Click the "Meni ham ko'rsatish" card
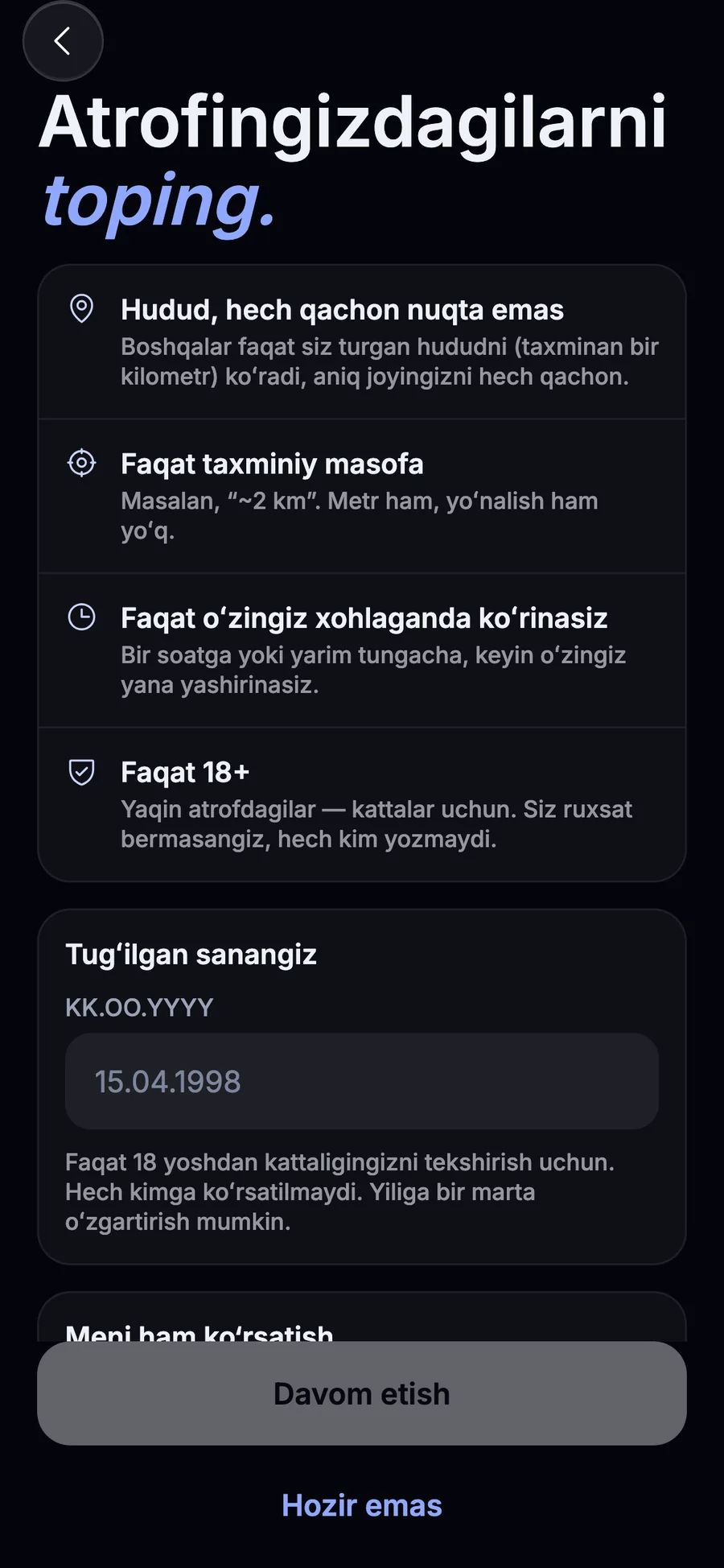The image size is (724, 1568). (x=362, y=1318)
